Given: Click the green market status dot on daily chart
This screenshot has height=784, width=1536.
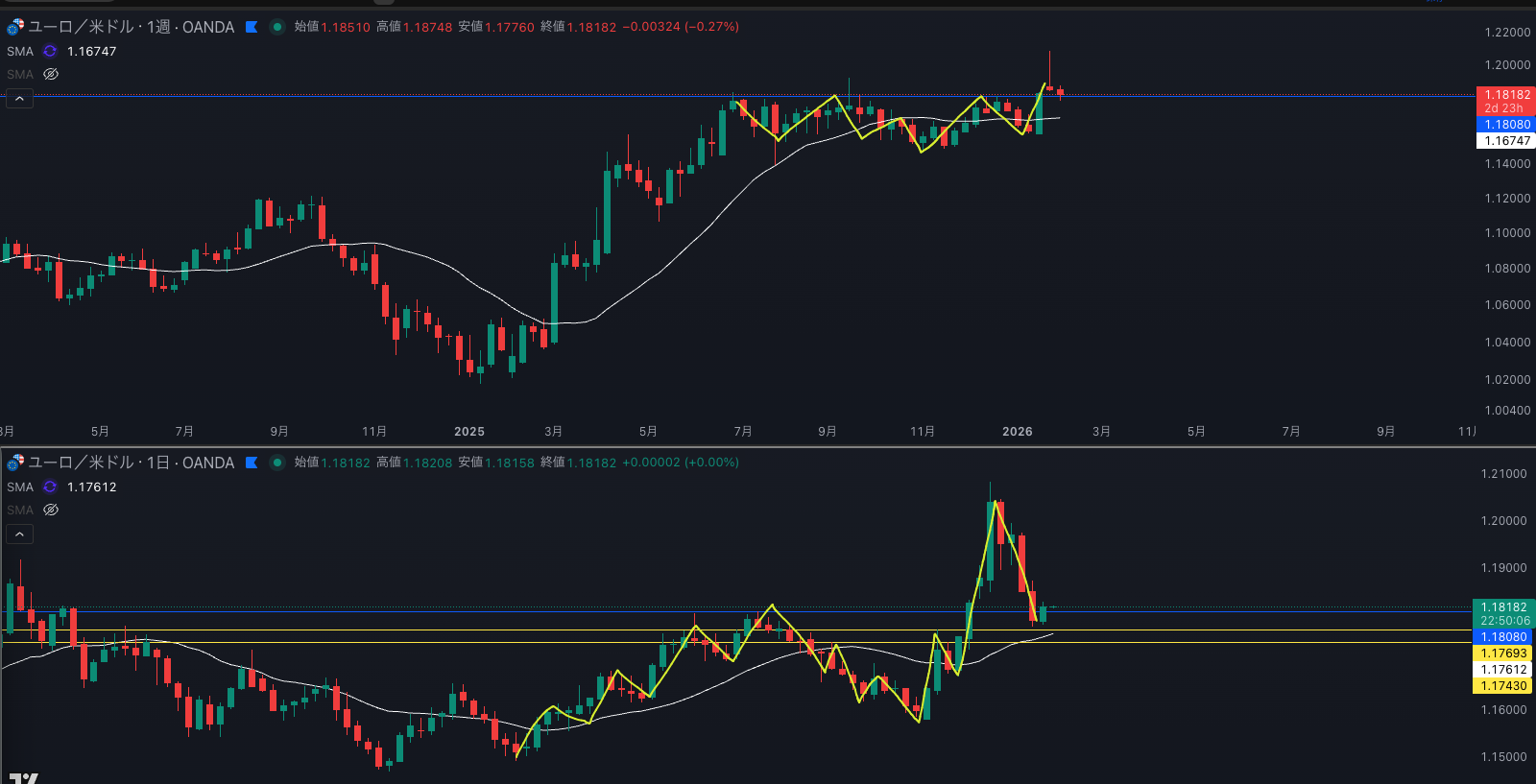Looking at the screenshot, I should coord(277,463).
